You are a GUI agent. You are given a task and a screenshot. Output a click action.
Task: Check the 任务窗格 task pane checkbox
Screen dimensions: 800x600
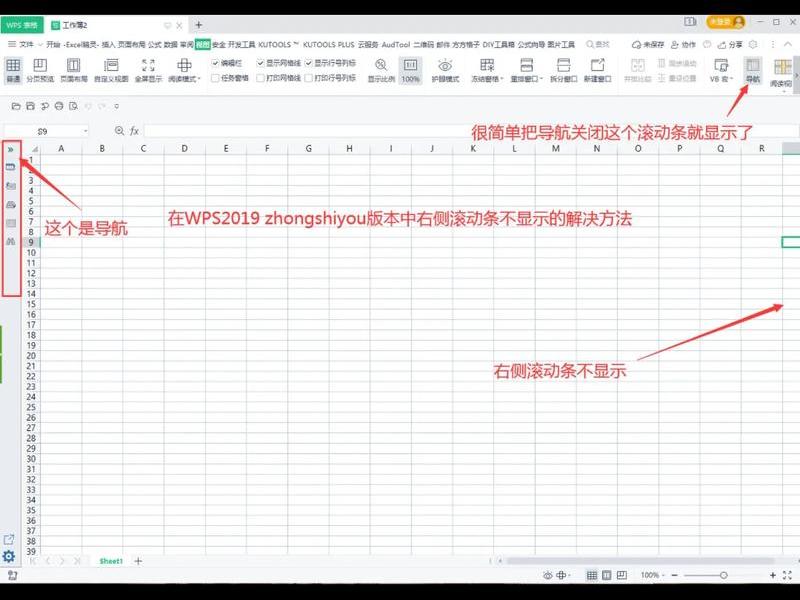point(215,78)
